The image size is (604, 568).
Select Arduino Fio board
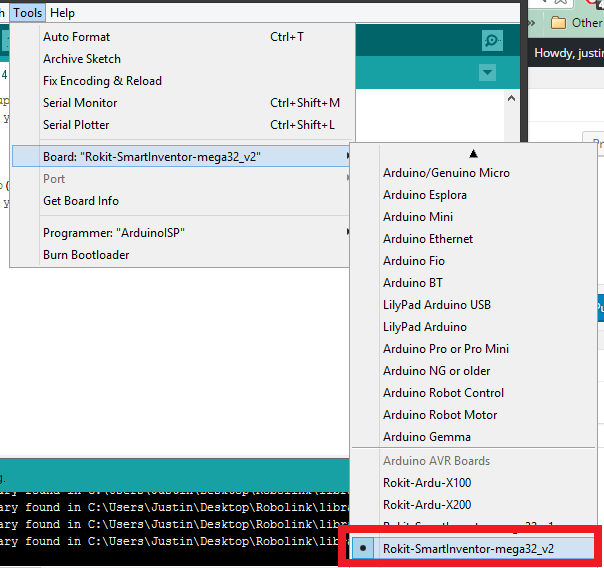tap(473, 261)
